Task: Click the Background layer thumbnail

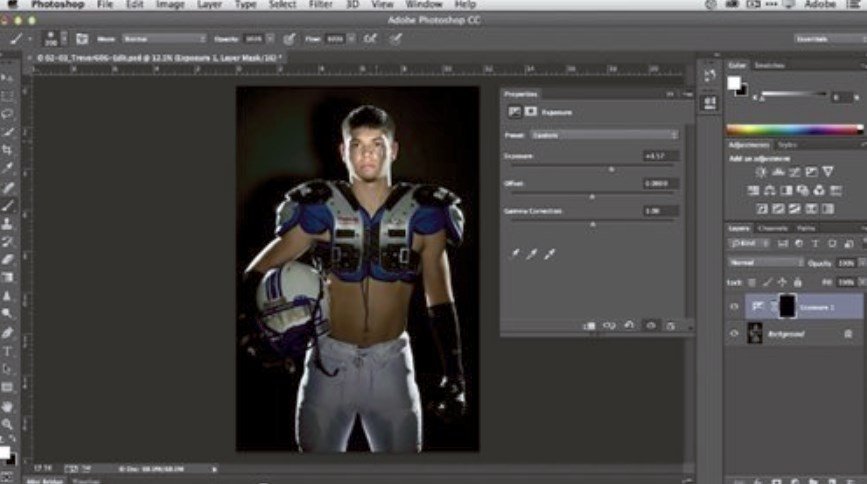Action: [755, 334]
